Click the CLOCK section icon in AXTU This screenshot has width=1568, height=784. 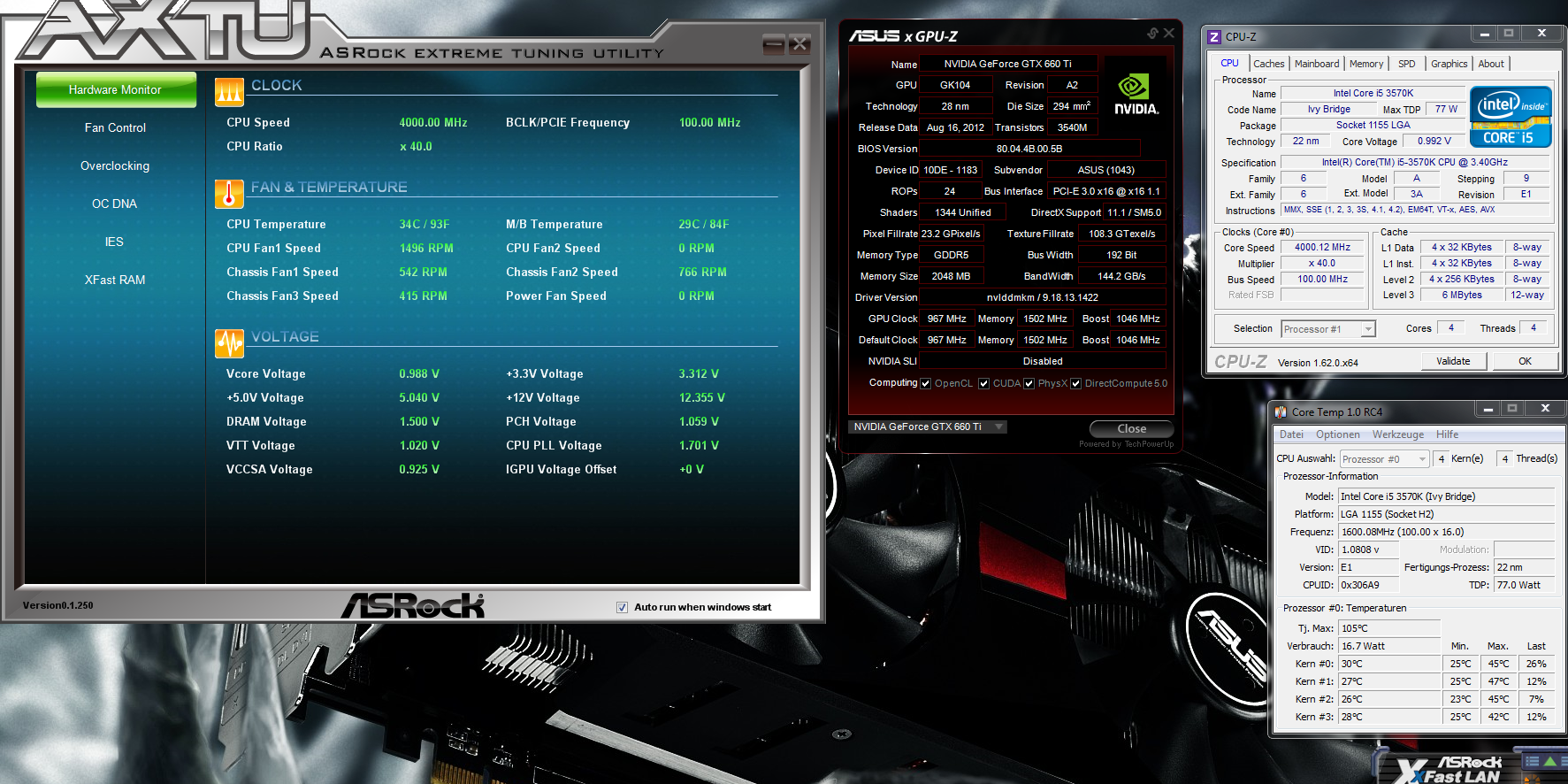click(x=229, y=91)
